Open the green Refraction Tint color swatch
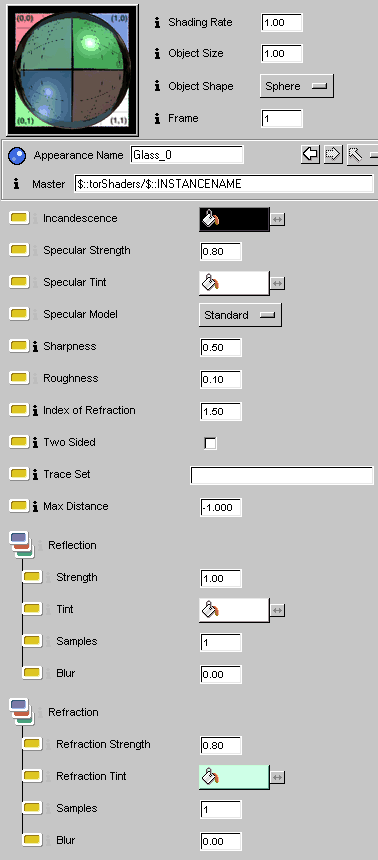Screen dimensions: 378x860 pos(234,777)
